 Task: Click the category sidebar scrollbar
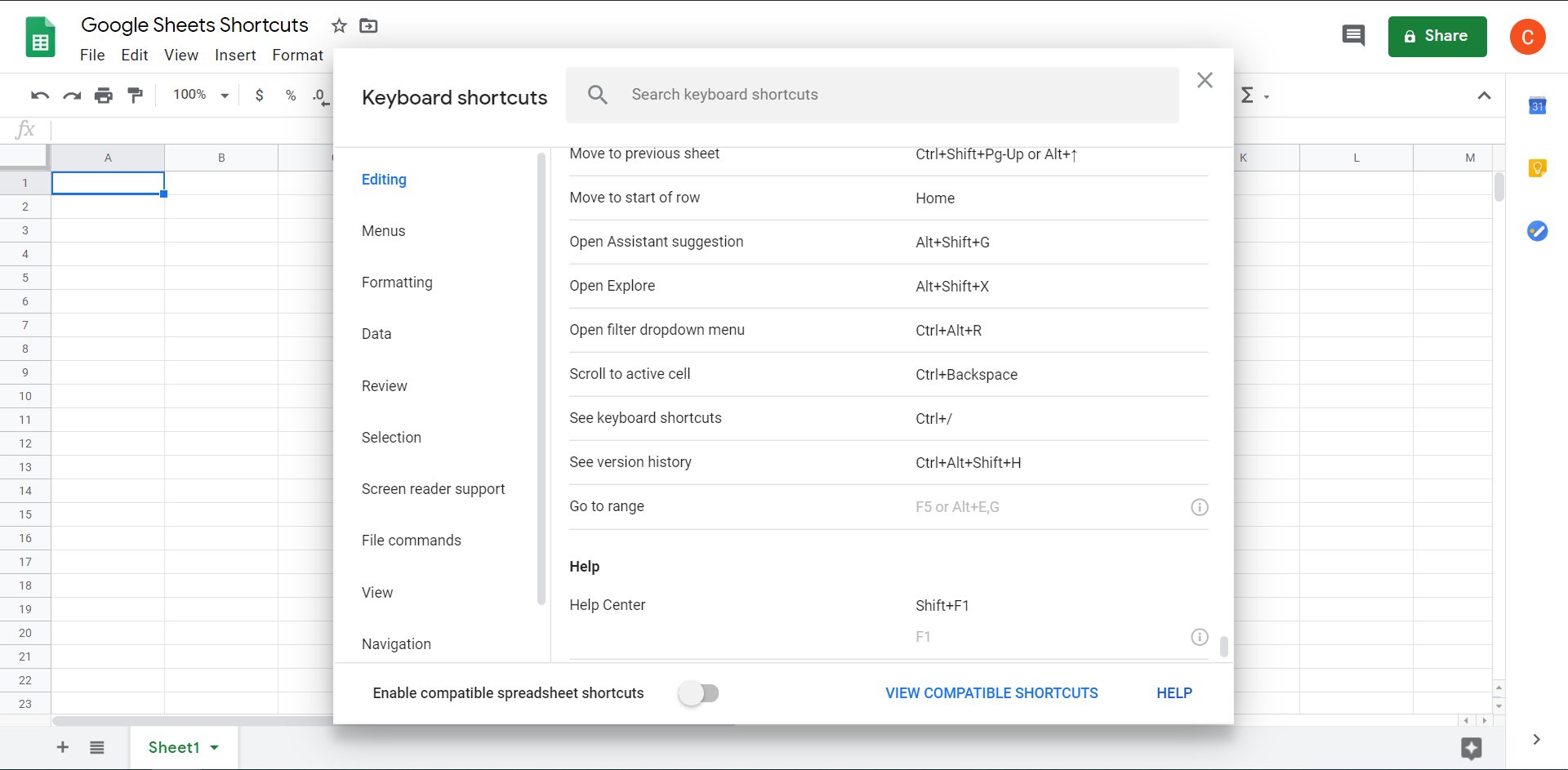pos(541,380)
